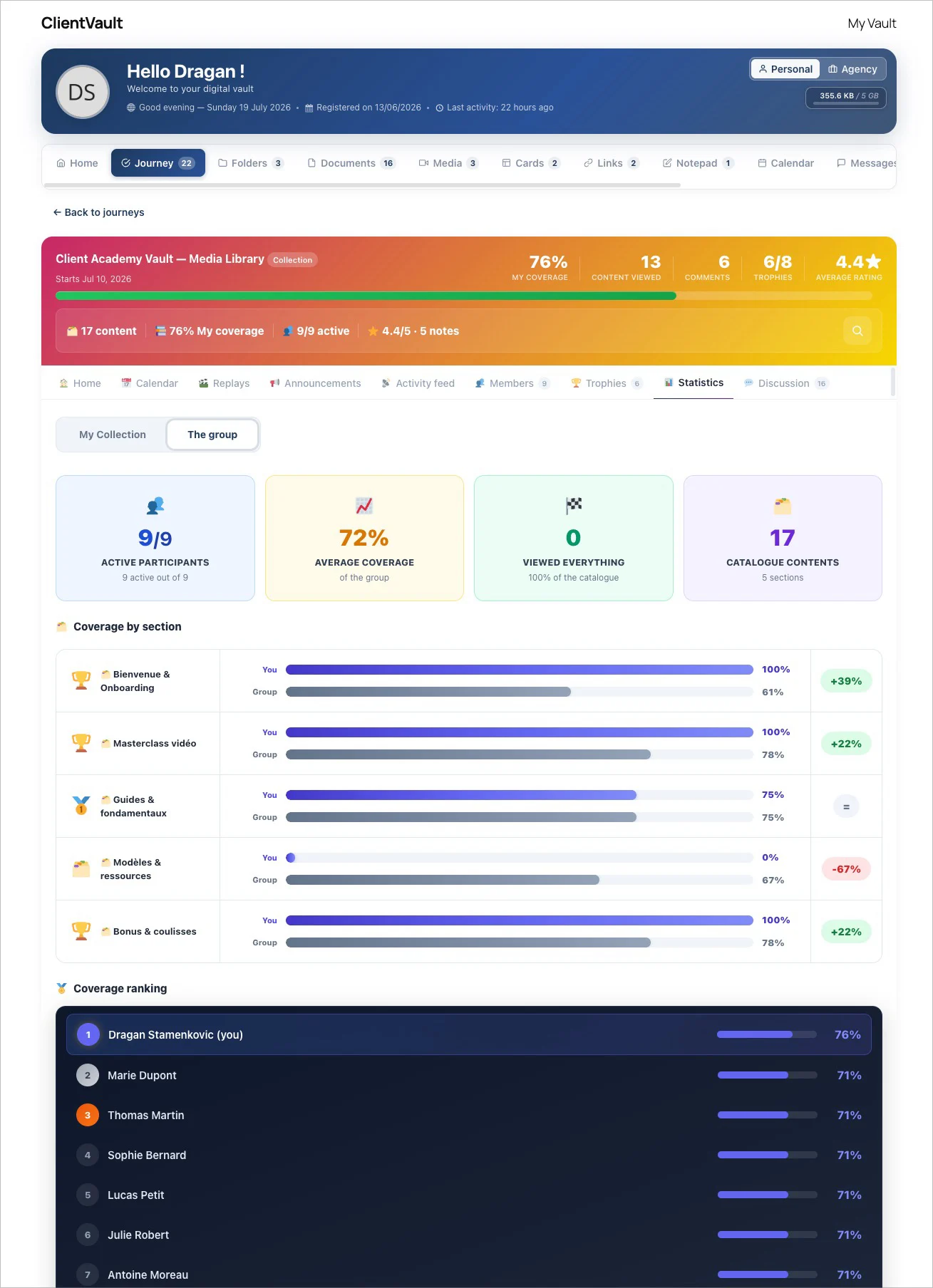Click the medal icon next to Coverage ranking
This screenshot has height=1288, width=933.
[61, 988]
